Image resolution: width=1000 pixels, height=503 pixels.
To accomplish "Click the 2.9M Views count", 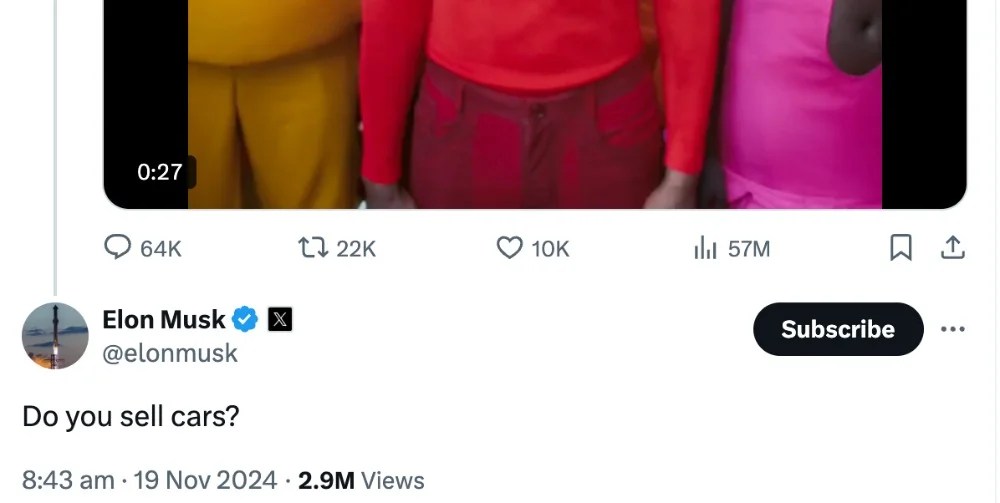I will (361, 481).
